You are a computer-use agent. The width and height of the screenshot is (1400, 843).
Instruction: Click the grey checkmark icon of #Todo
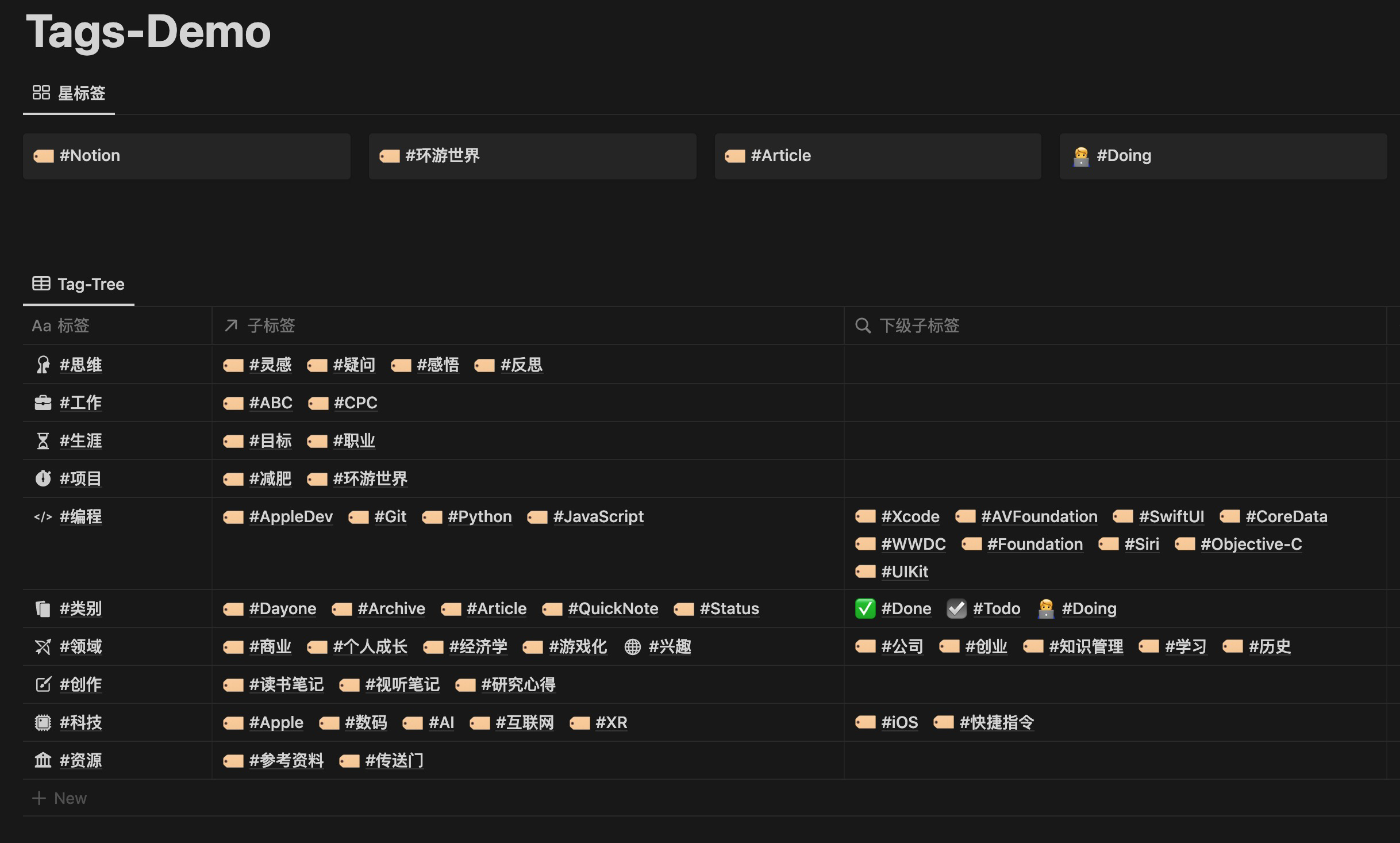957,608
